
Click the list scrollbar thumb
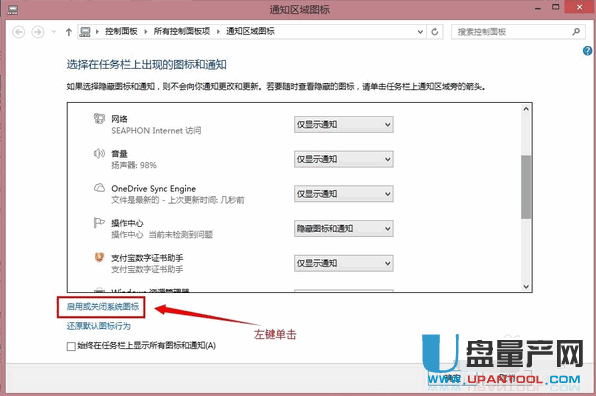point(526,187)
